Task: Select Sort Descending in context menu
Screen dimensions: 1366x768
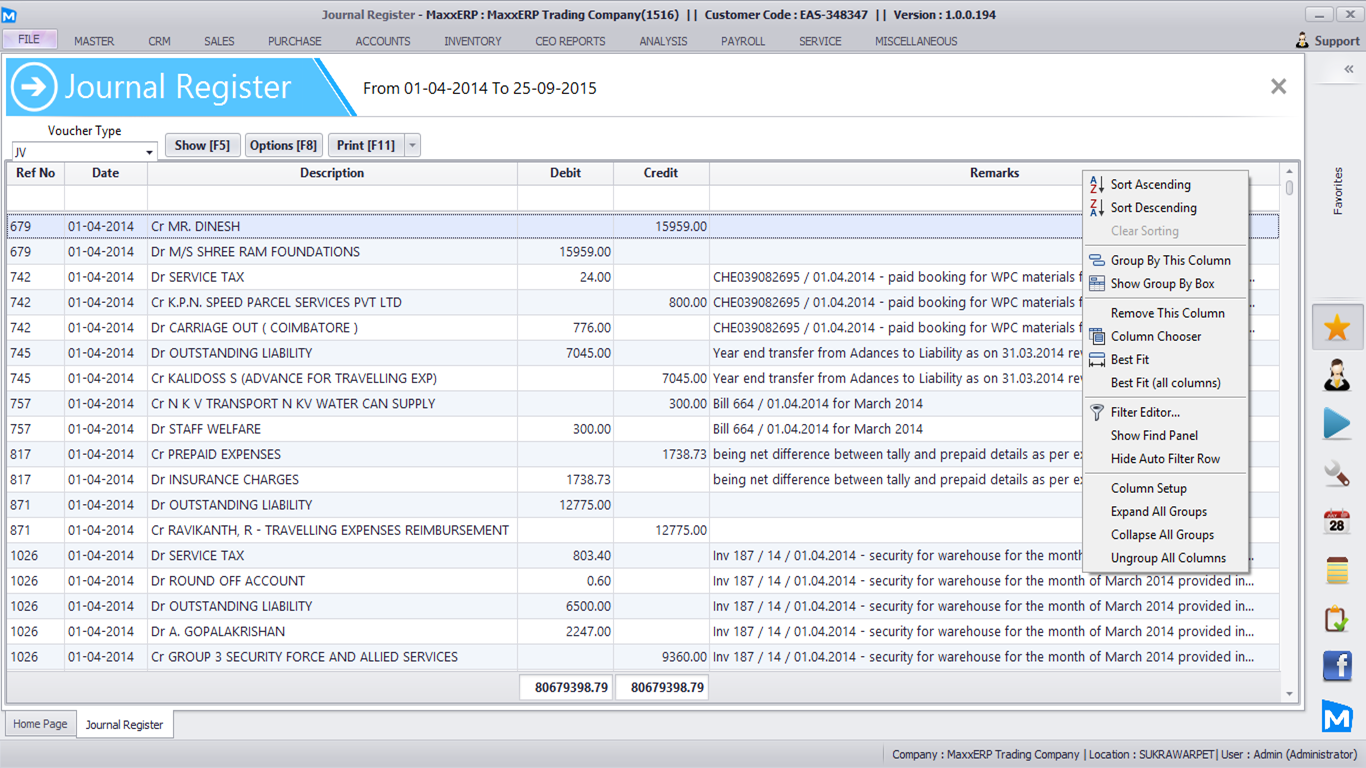Action: click(1153, 208)
